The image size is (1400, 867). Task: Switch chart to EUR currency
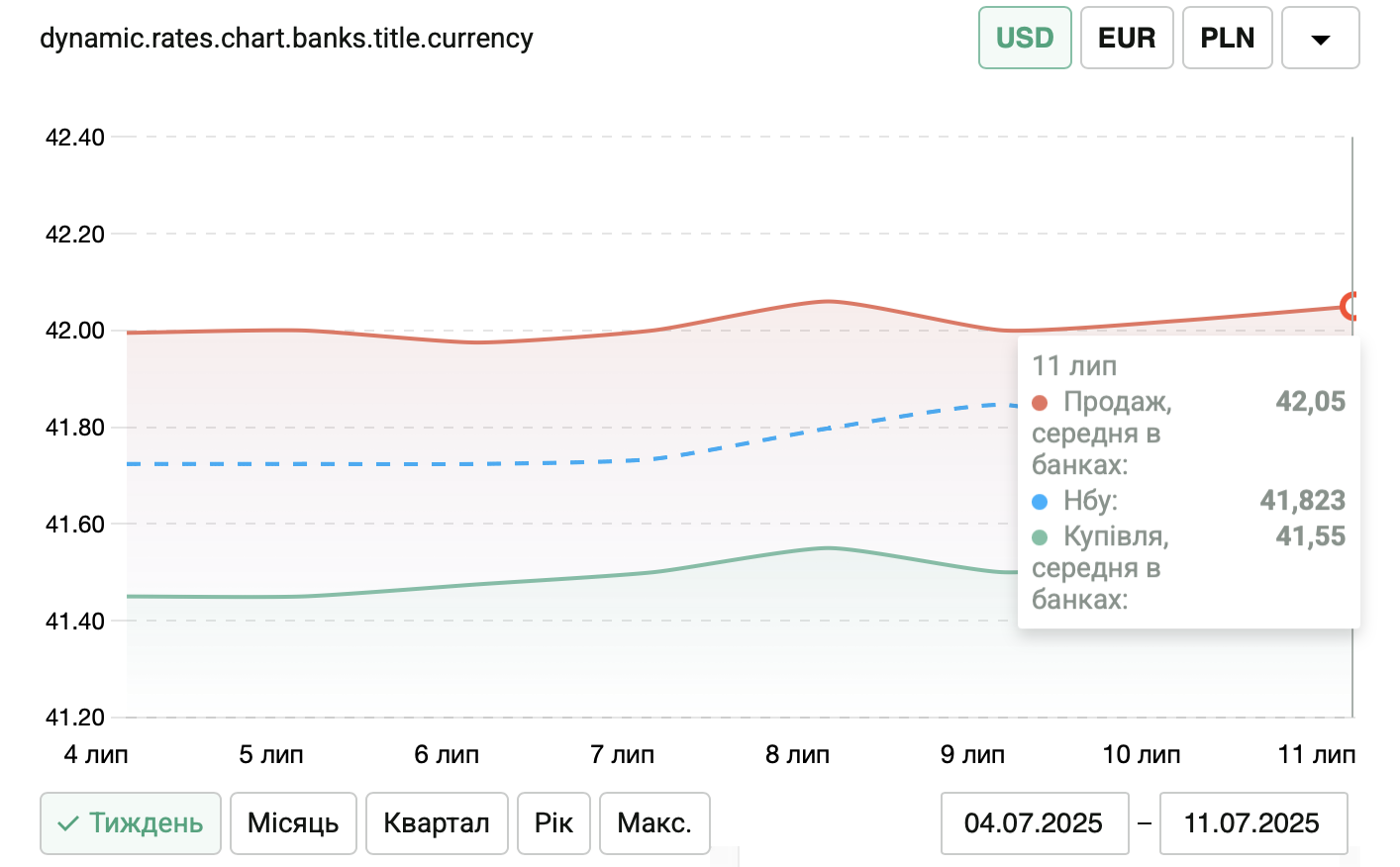click(1127, 38)
